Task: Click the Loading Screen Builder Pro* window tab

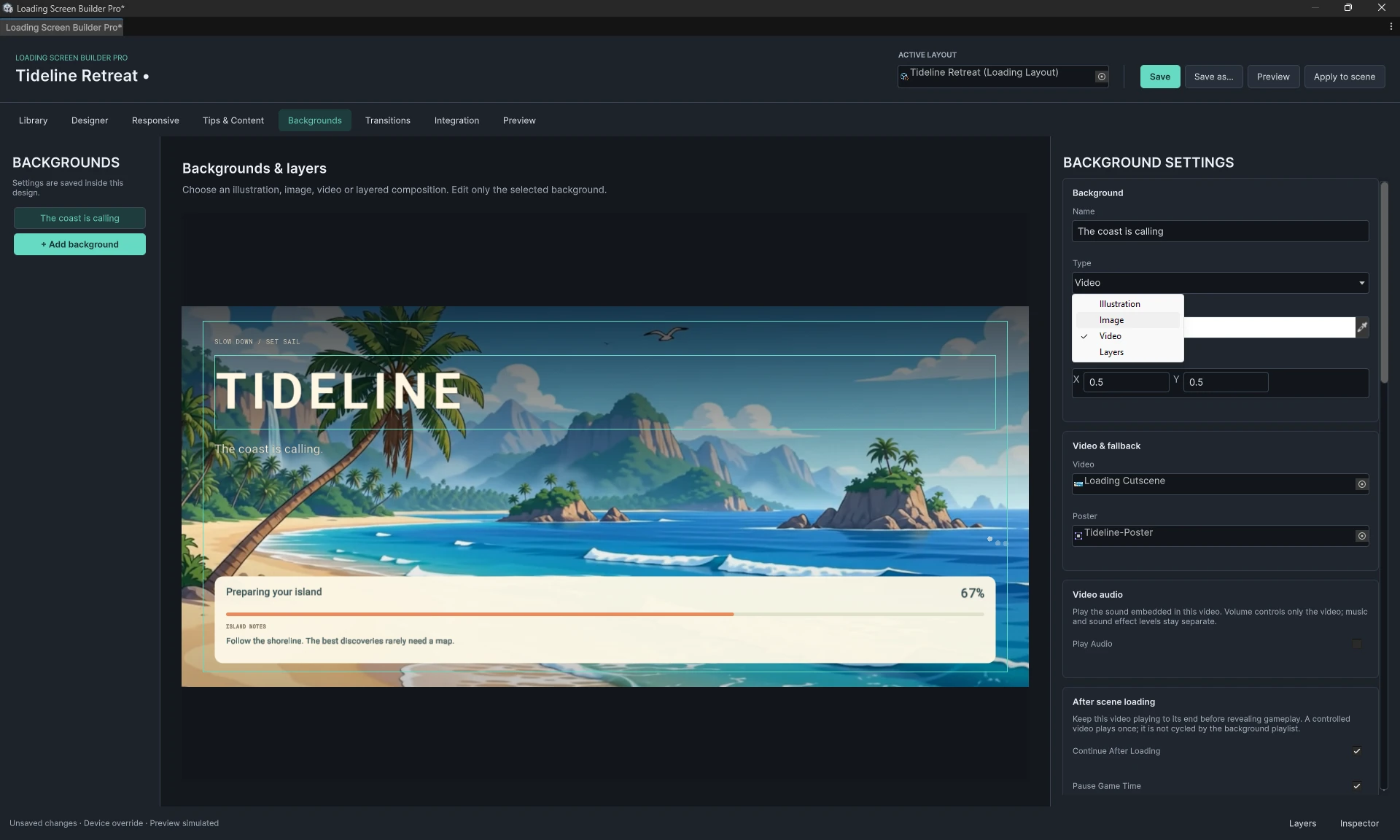Action: (63, 27)
